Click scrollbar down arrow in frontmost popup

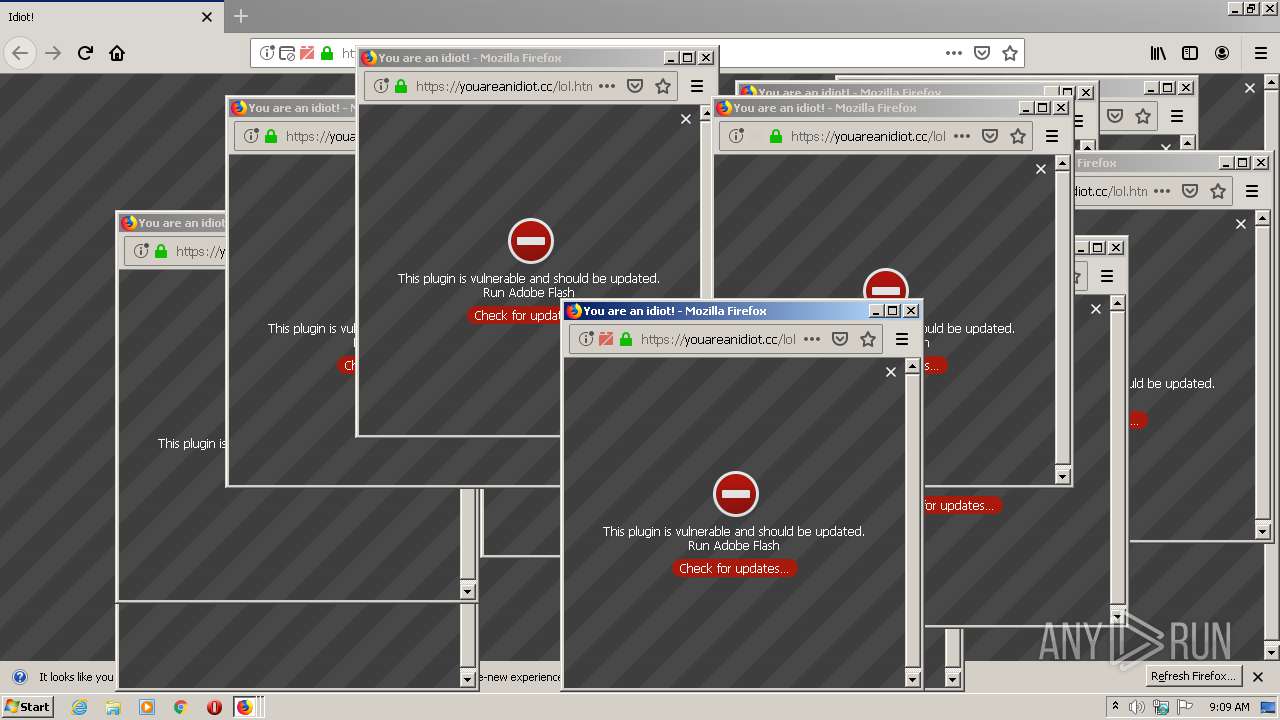912,679
